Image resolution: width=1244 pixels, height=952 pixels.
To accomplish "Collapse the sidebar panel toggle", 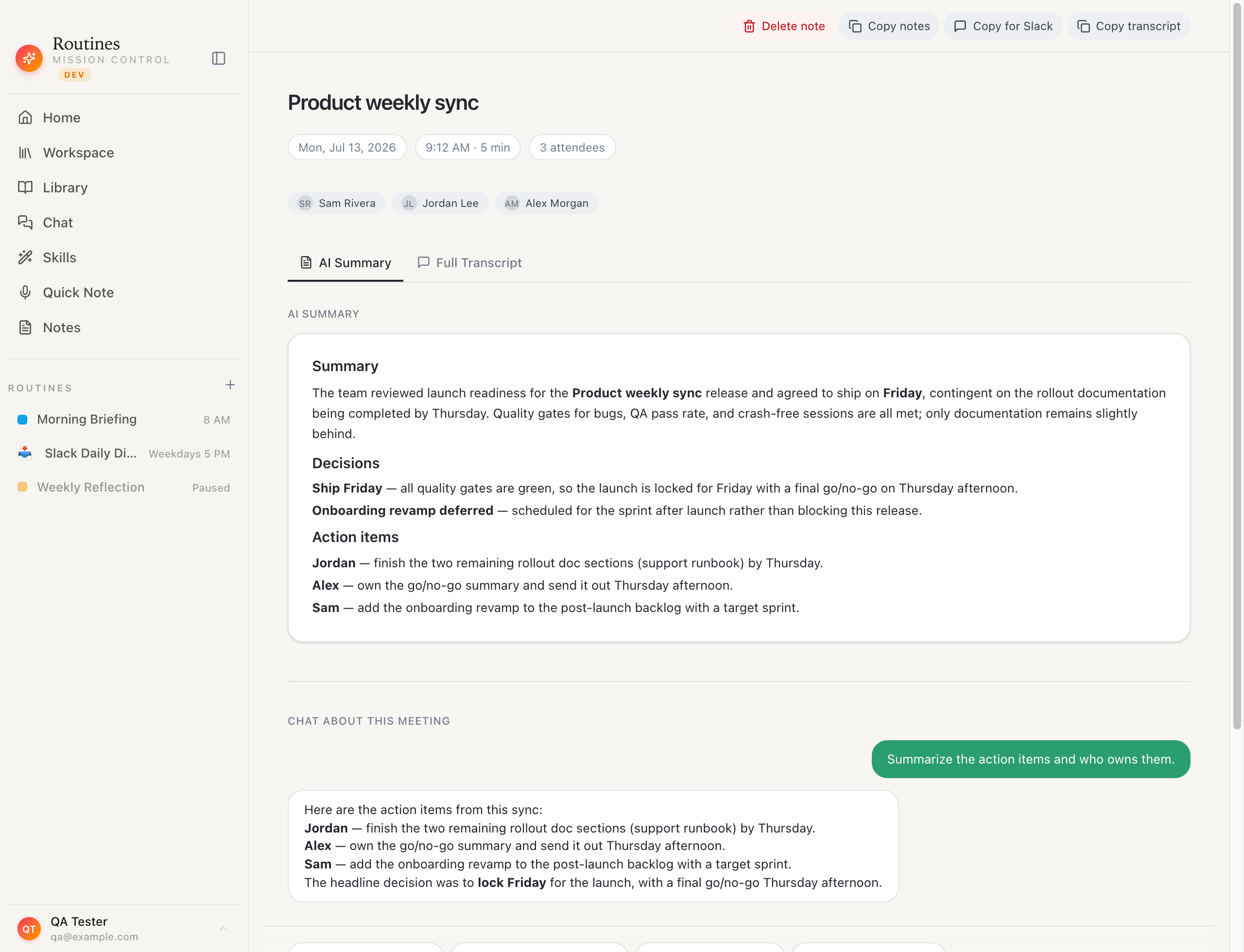I will (218, 58).
